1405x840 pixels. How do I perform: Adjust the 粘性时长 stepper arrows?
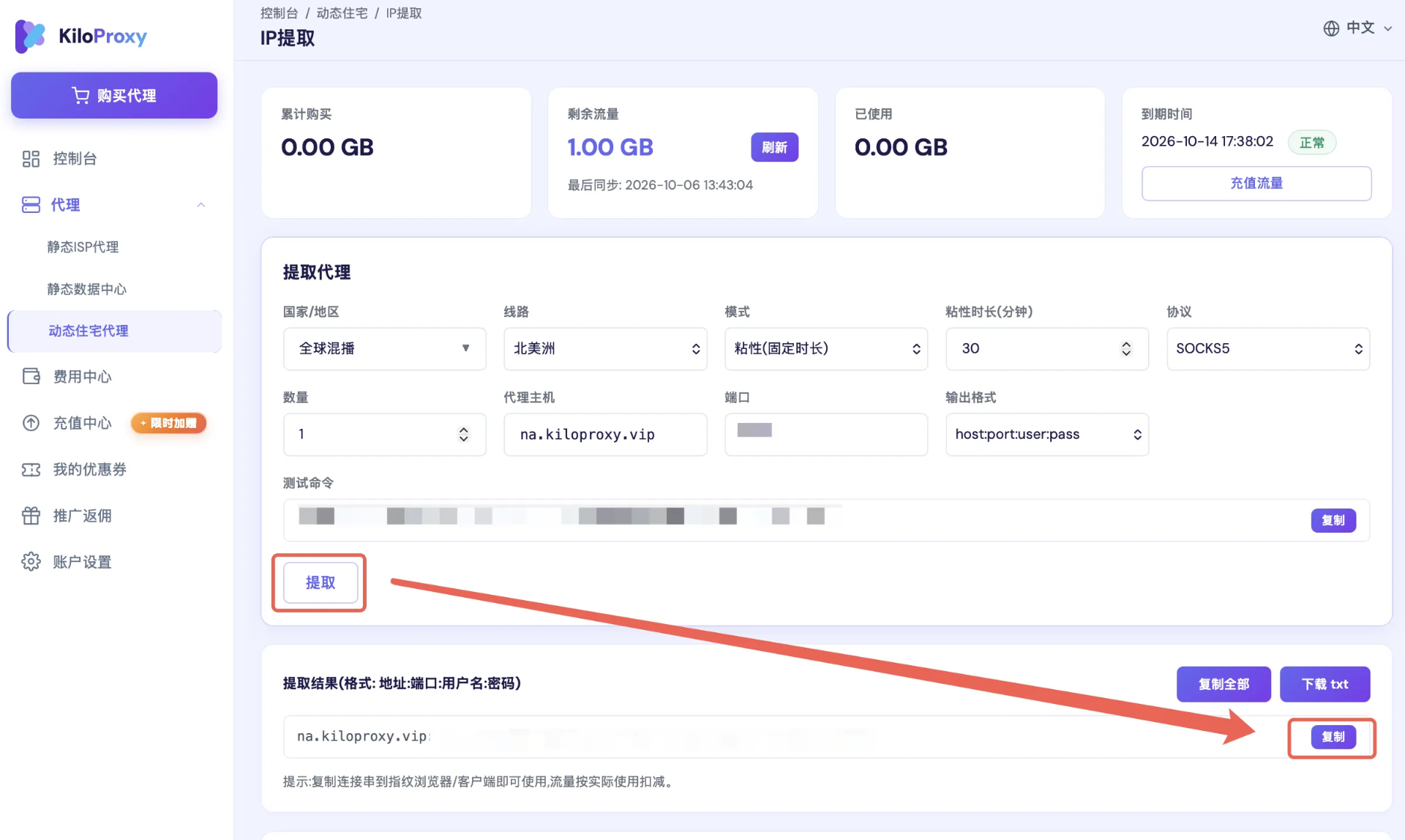coord(1126,349)
